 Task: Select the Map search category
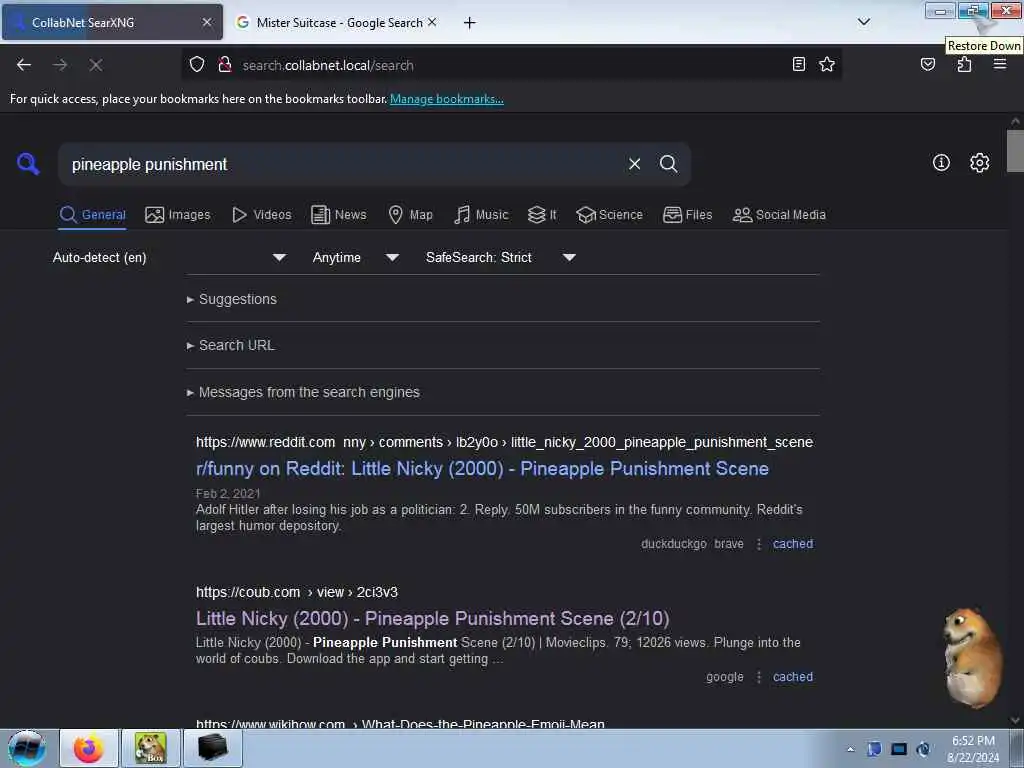(x=410, y=215)
